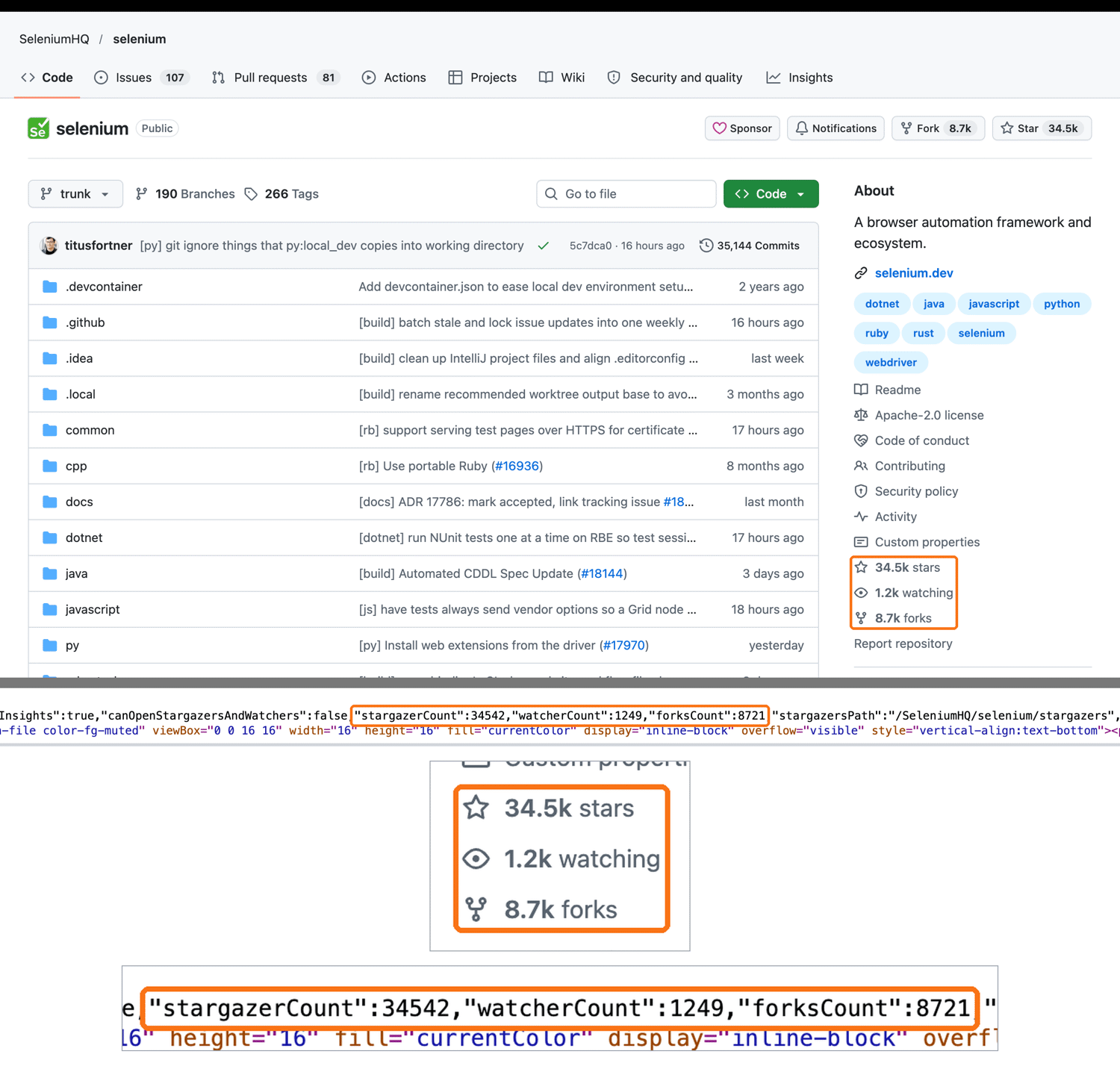Open the Notifications button

coord(836,128)
